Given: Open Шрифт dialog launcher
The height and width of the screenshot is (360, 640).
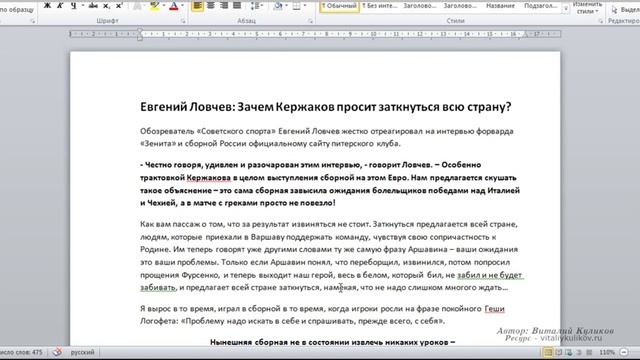Looking at the screenshot, I should (x=183, y=21).
